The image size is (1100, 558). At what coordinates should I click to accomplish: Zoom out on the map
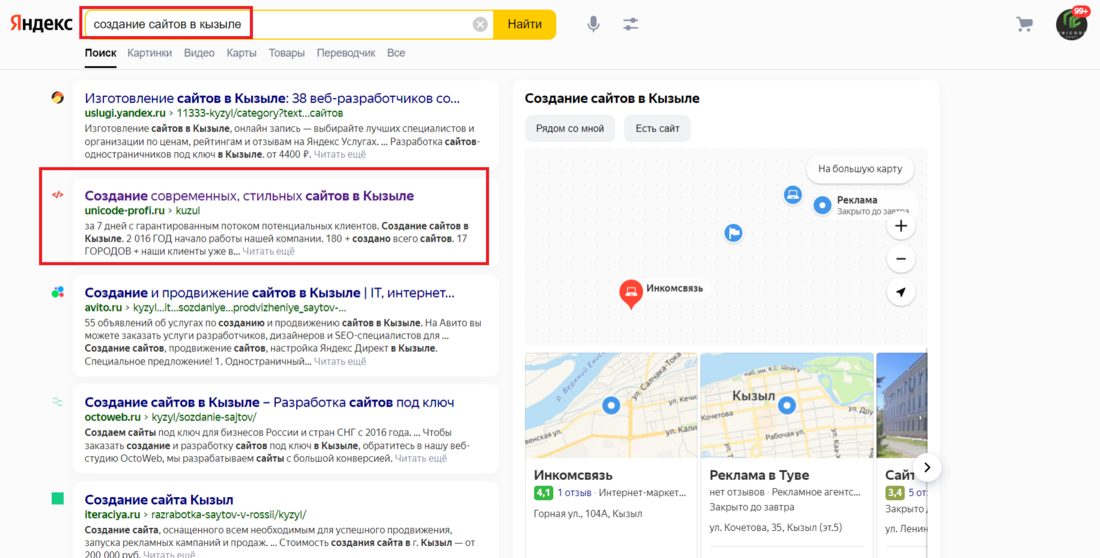[x=901, y=259]
